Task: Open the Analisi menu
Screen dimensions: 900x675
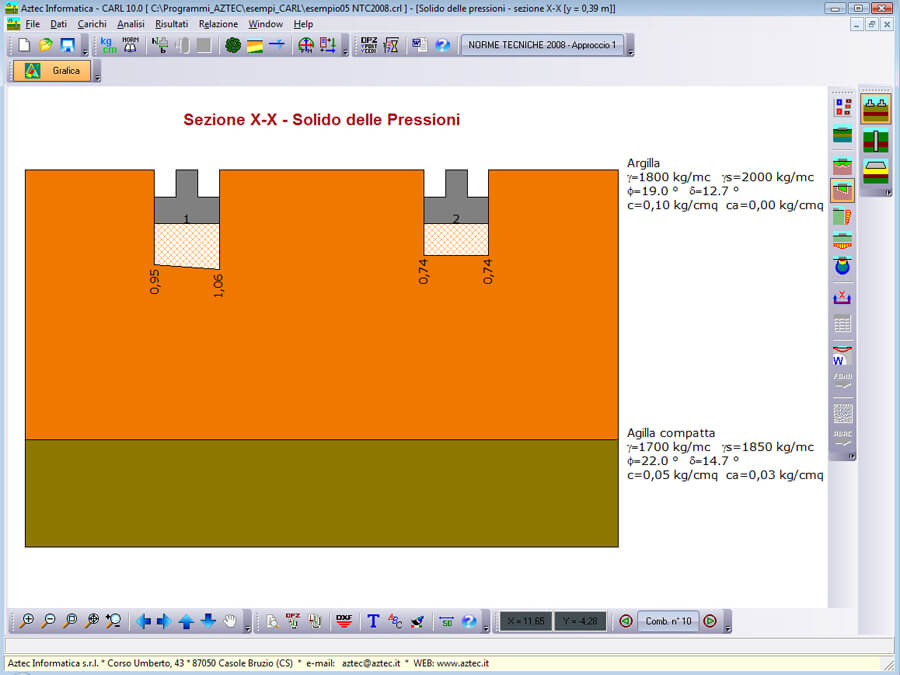Action: pyautogui.click(x=130, y=23)
